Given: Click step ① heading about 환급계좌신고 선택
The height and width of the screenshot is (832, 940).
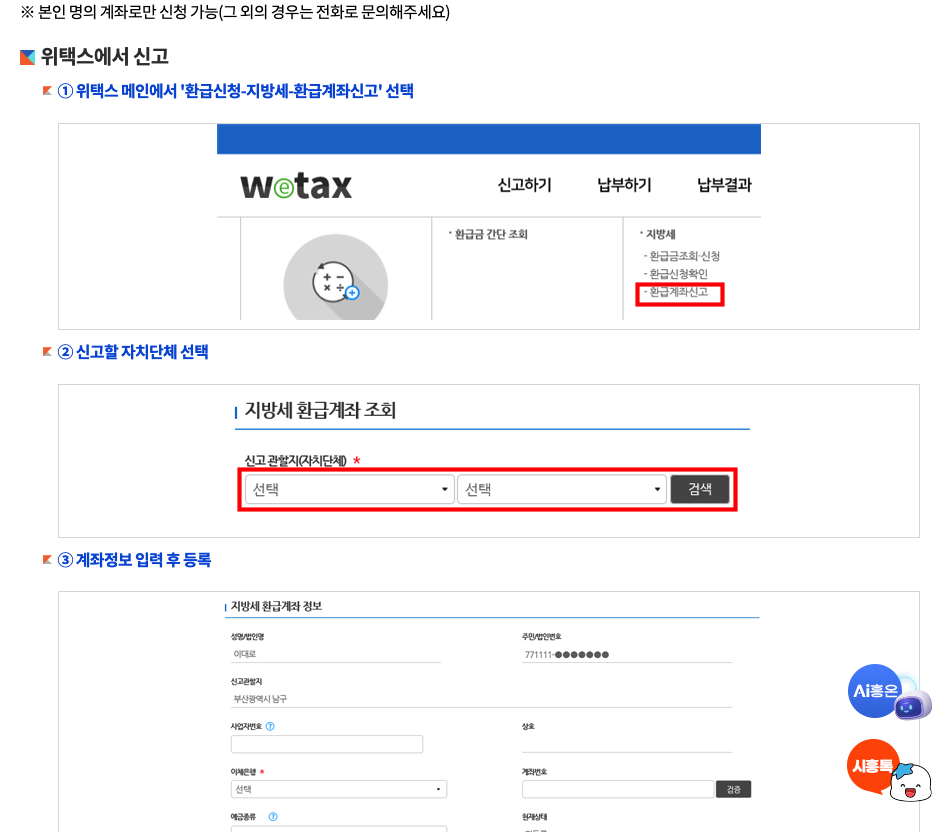Looking at the screenshot, I should [x=236, y=91].
